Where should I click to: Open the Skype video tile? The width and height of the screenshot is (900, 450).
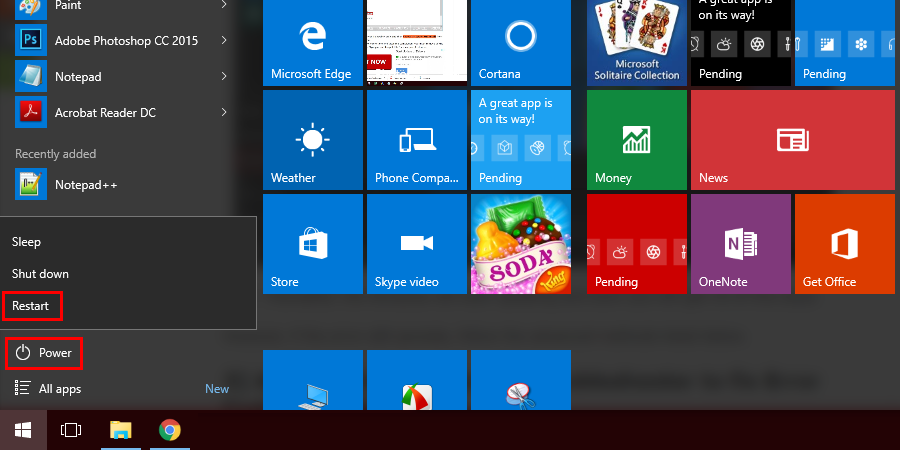417,244
